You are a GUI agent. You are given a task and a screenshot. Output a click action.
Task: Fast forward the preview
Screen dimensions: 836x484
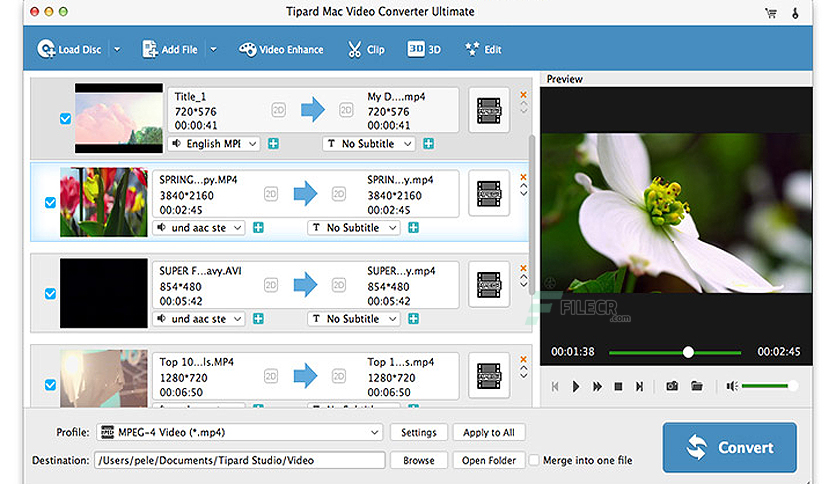pos(597,386)
